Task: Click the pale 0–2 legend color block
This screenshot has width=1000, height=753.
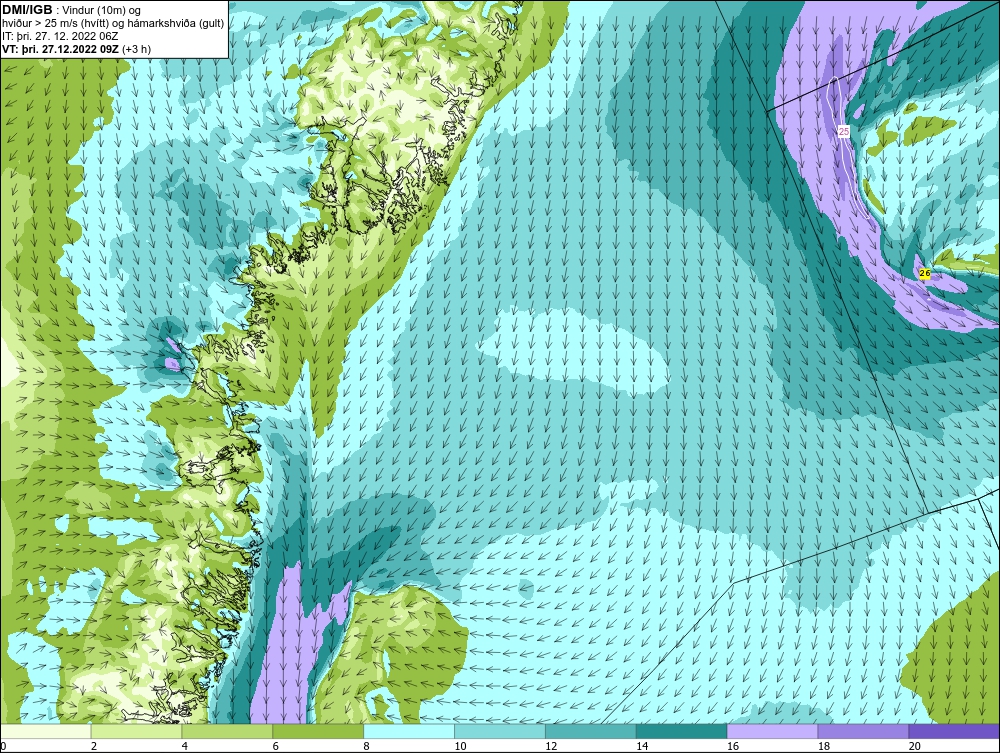Action: 46,731
